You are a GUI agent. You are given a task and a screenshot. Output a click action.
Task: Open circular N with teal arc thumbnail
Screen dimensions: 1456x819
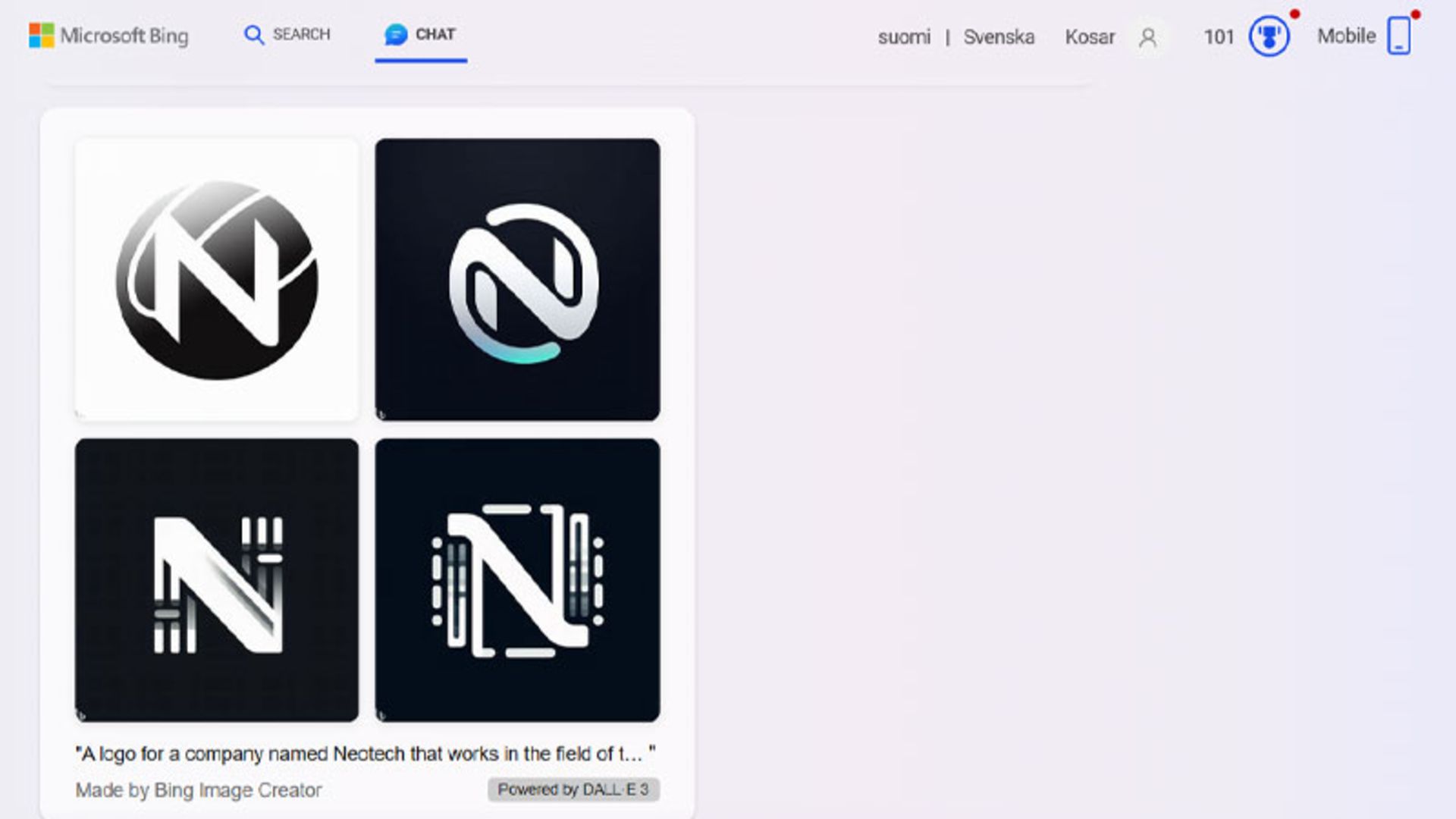517,279
